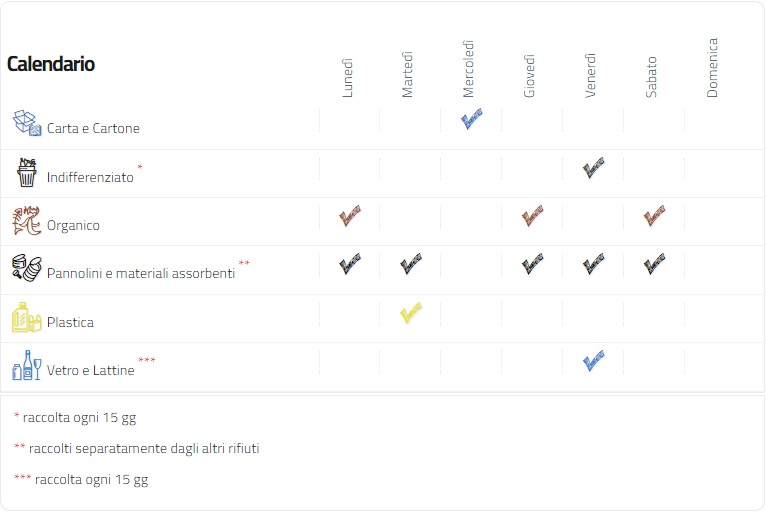Click the yellow Plastica bottles icon
766x514 pixels.
27,317
